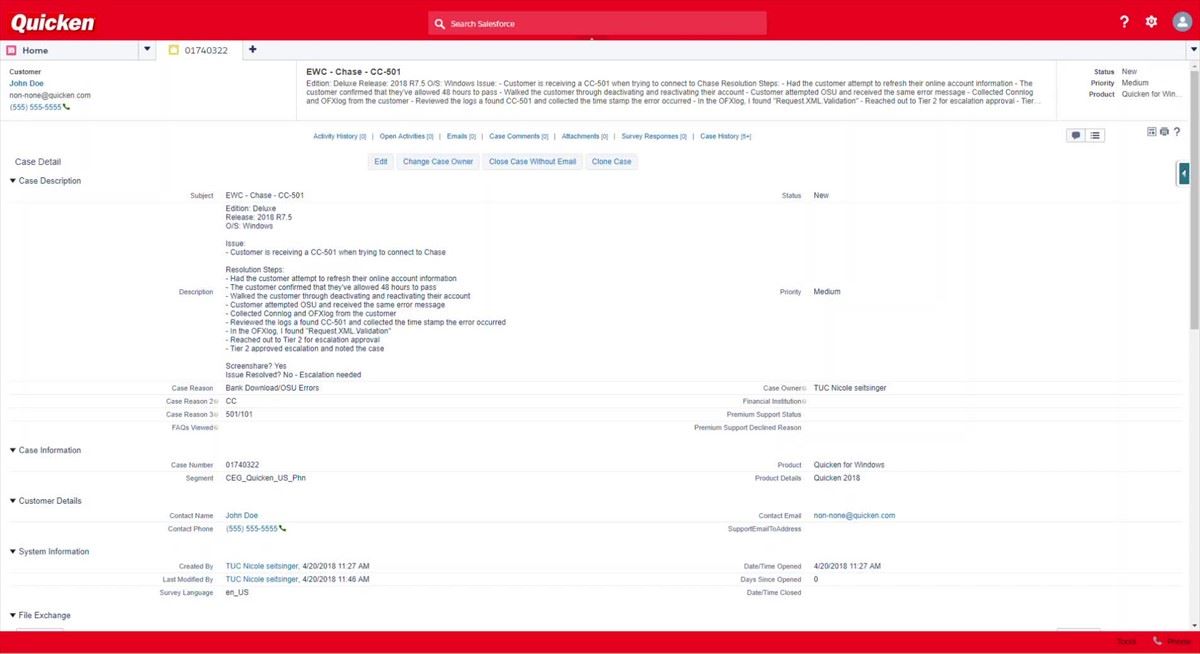Open the Home tab dropdown arrow
Viewport: 1200px width, 654px height.
click(x=147, y=50)
